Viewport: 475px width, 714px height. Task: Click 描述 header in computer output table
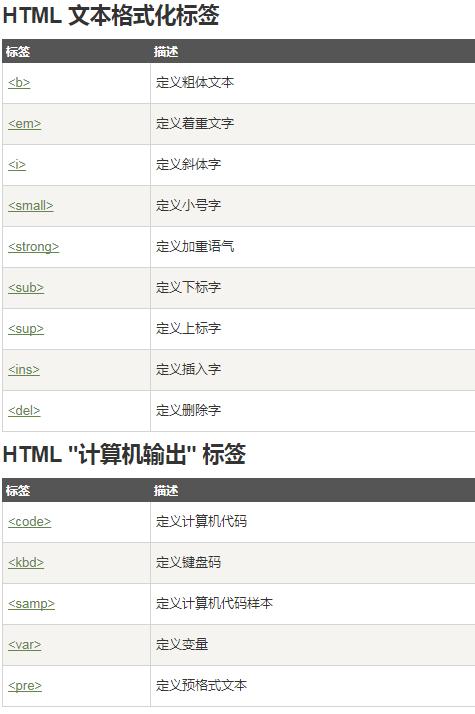pyautogui.click(x=166, y=490)
